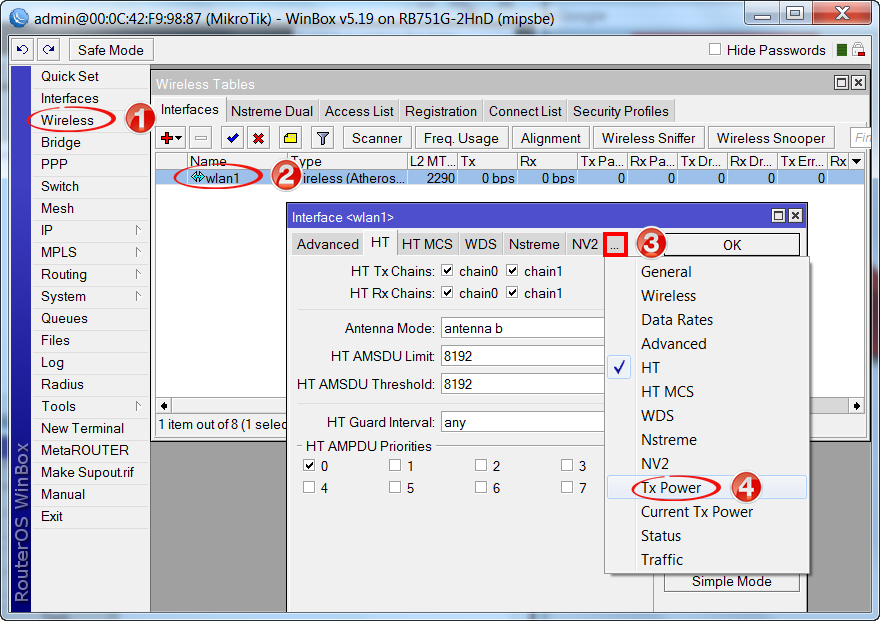Viewport: 880px width, 621px height.
Task: Click the minus remove interface icon
Action: click(200, 138)
